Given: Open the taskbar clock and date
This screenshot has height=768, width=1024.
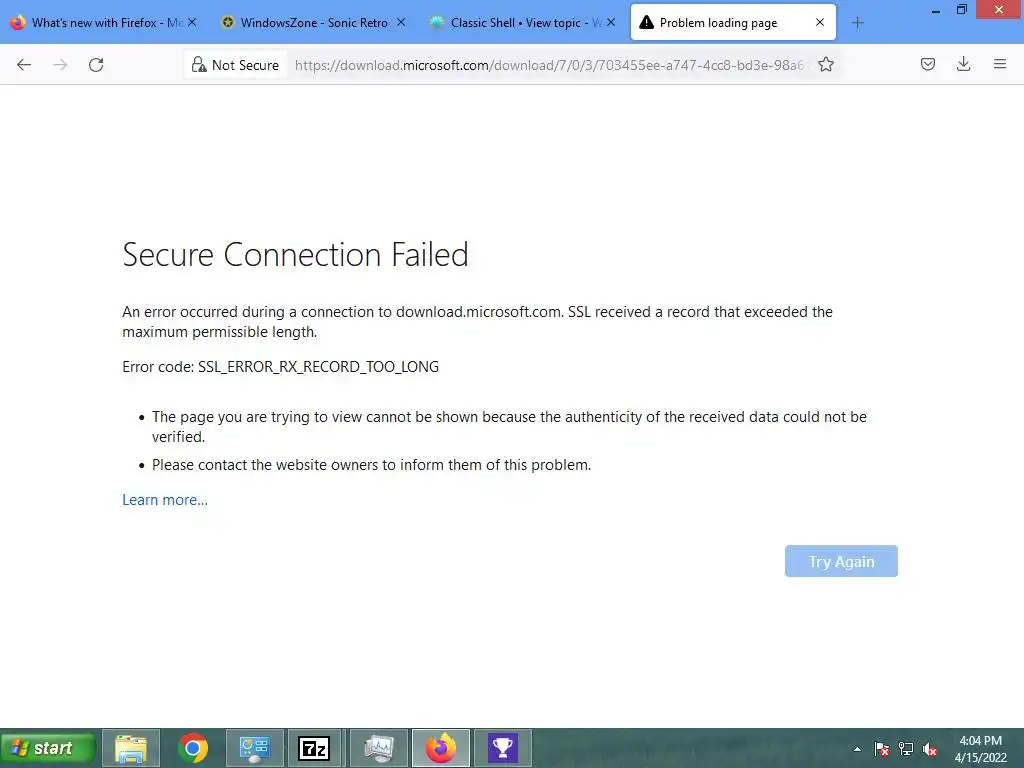Looking at the screenshot, I should point(980,749).
